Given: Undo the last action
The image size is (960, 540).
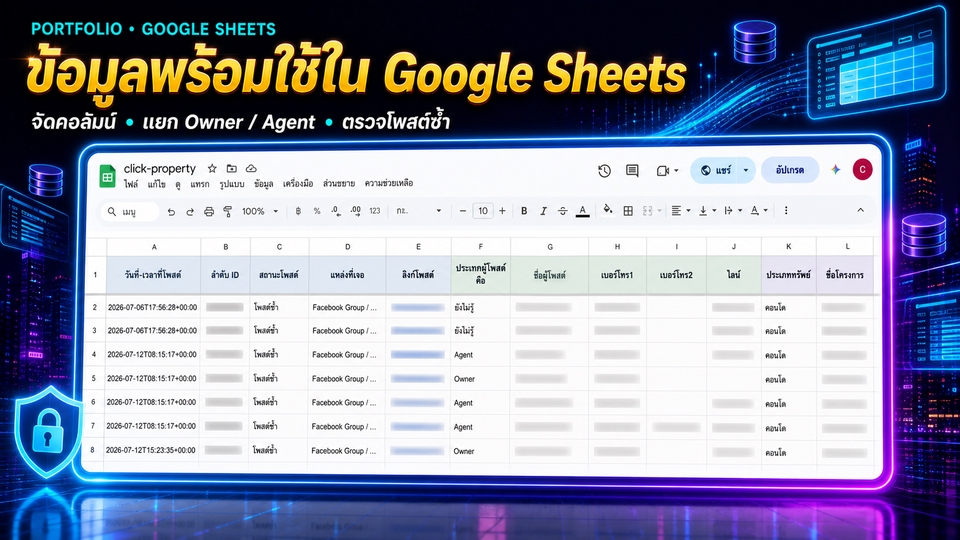Looking at the screenshot, I should [x=171, y=211].
